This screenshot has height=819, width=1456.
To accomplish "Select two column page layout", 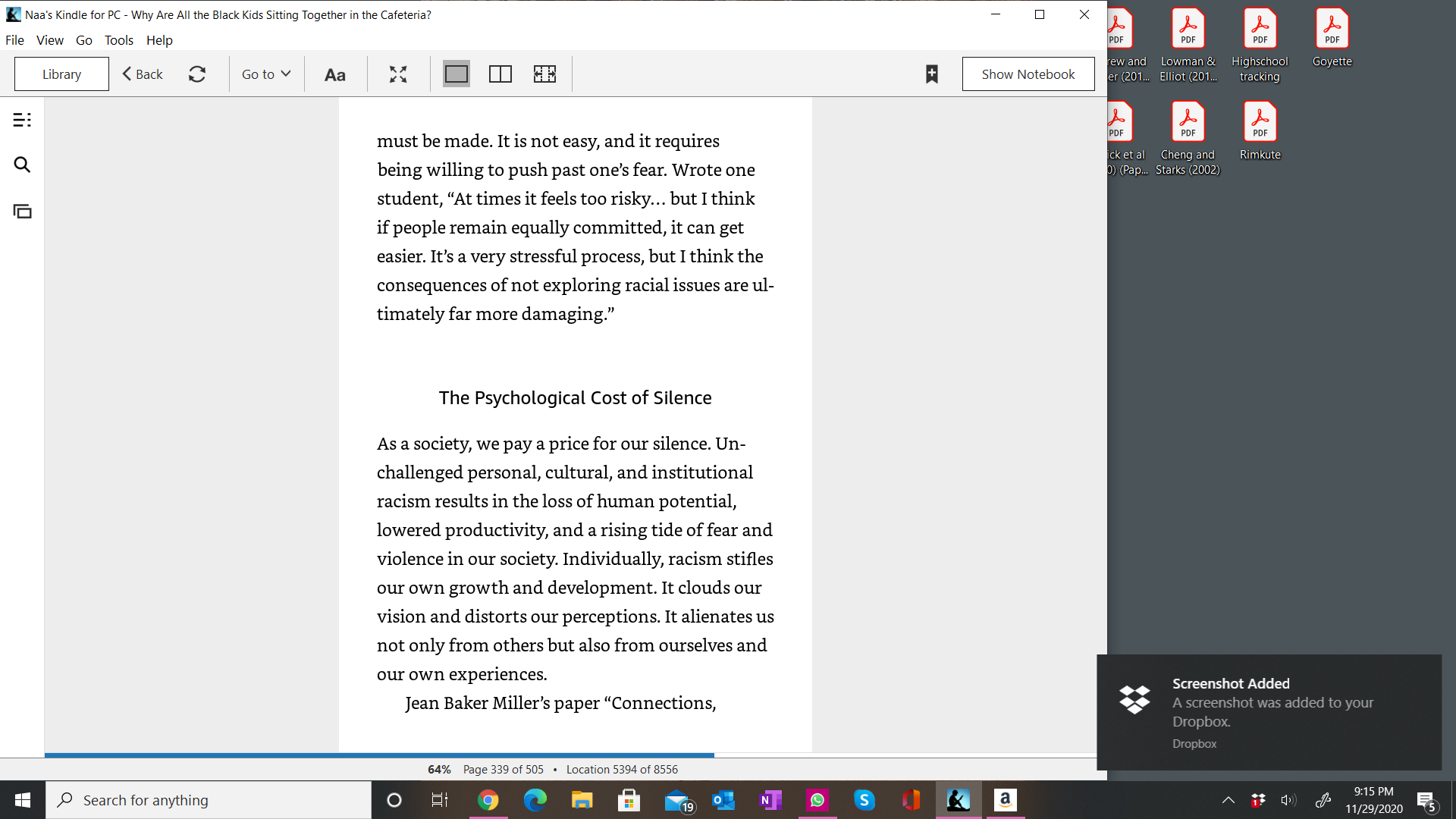I will tap(500, 74).
